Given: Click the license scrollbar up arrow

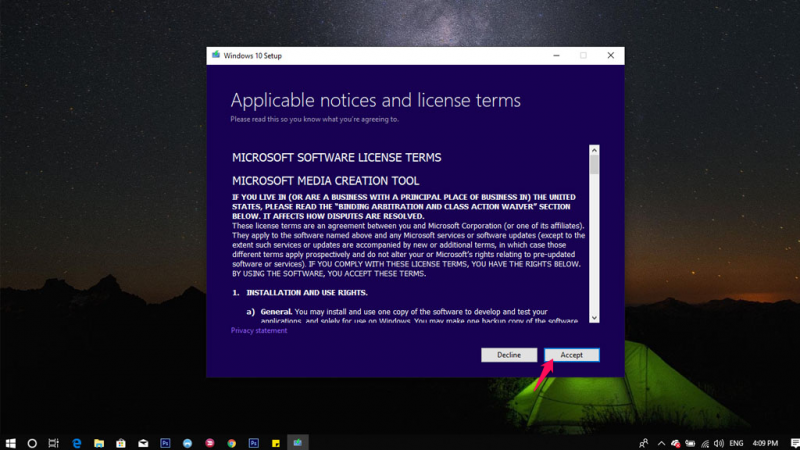Looking at the screenshot, I should tap(594, 151).
